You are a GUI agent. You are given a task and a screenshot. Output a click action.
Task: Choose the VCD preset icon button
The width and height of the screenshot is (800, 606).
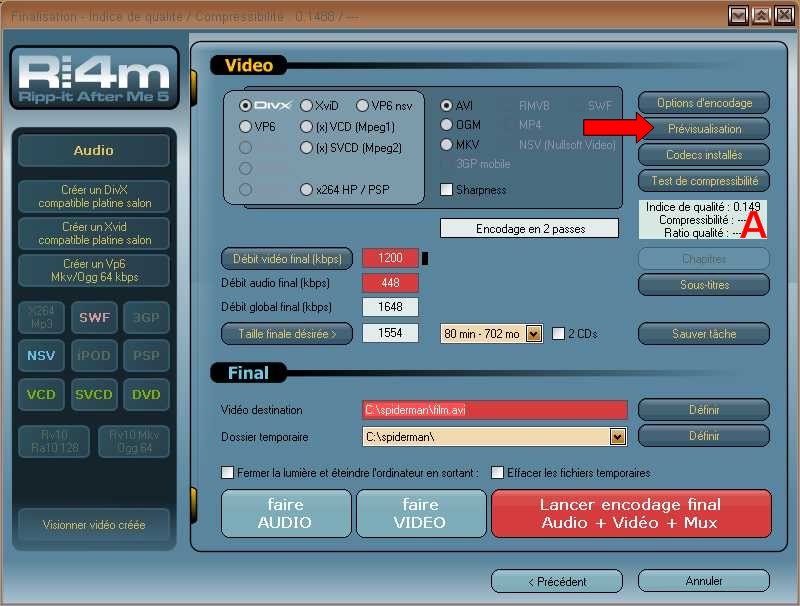[x=41, y=394]
